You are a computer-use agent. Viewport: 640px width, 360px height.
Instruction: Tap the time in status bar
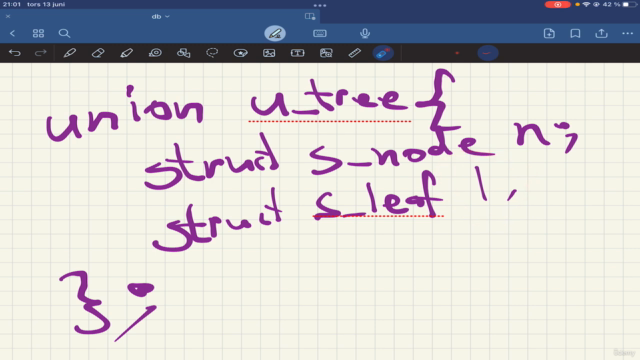pyautogui.click(x=11, y=4)
